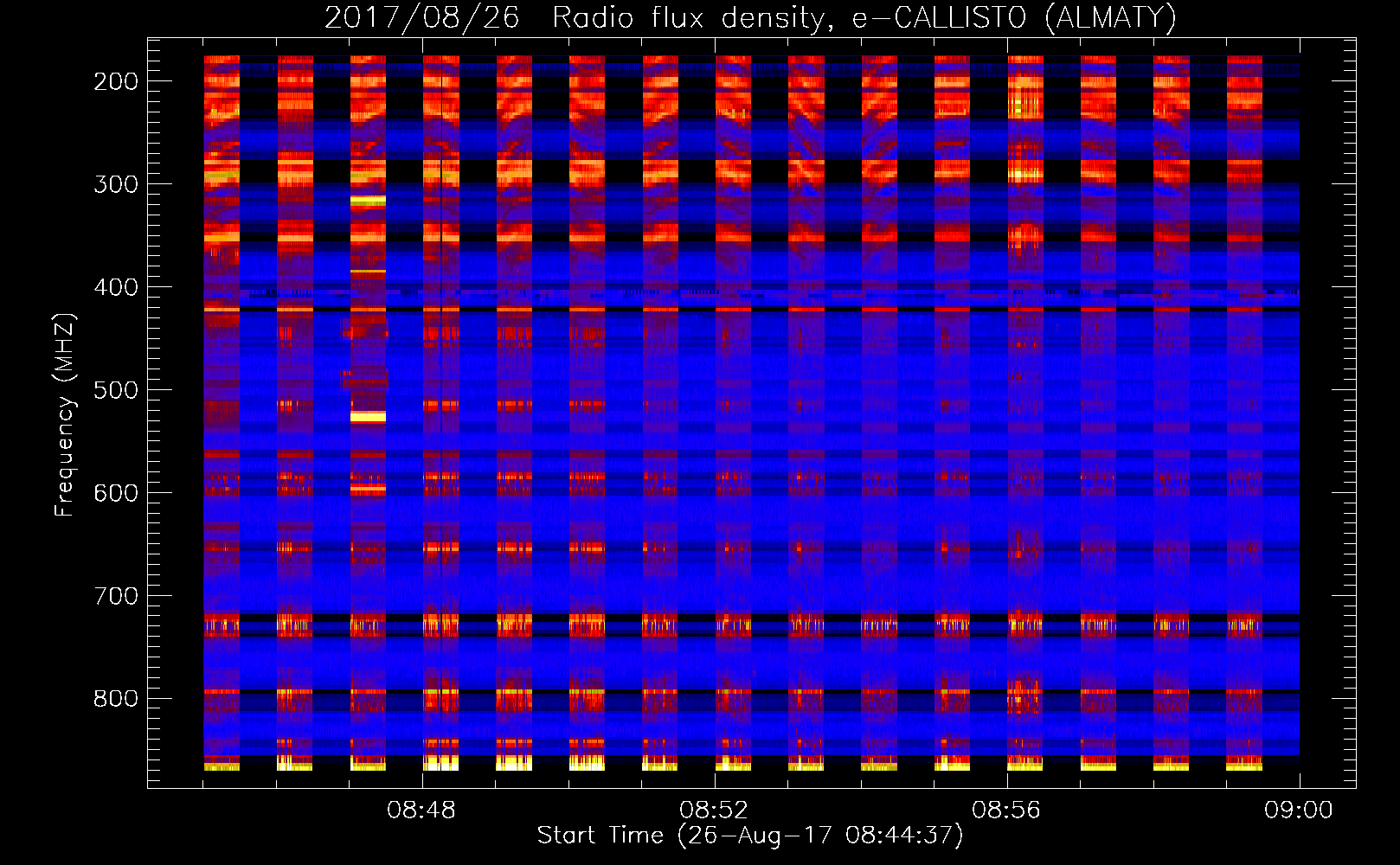Click the 'Frequency (MHZ)' y-axis label
The width and height of the screenshot is (1400, 865).
pyautogui.click(x=65, y=414)
